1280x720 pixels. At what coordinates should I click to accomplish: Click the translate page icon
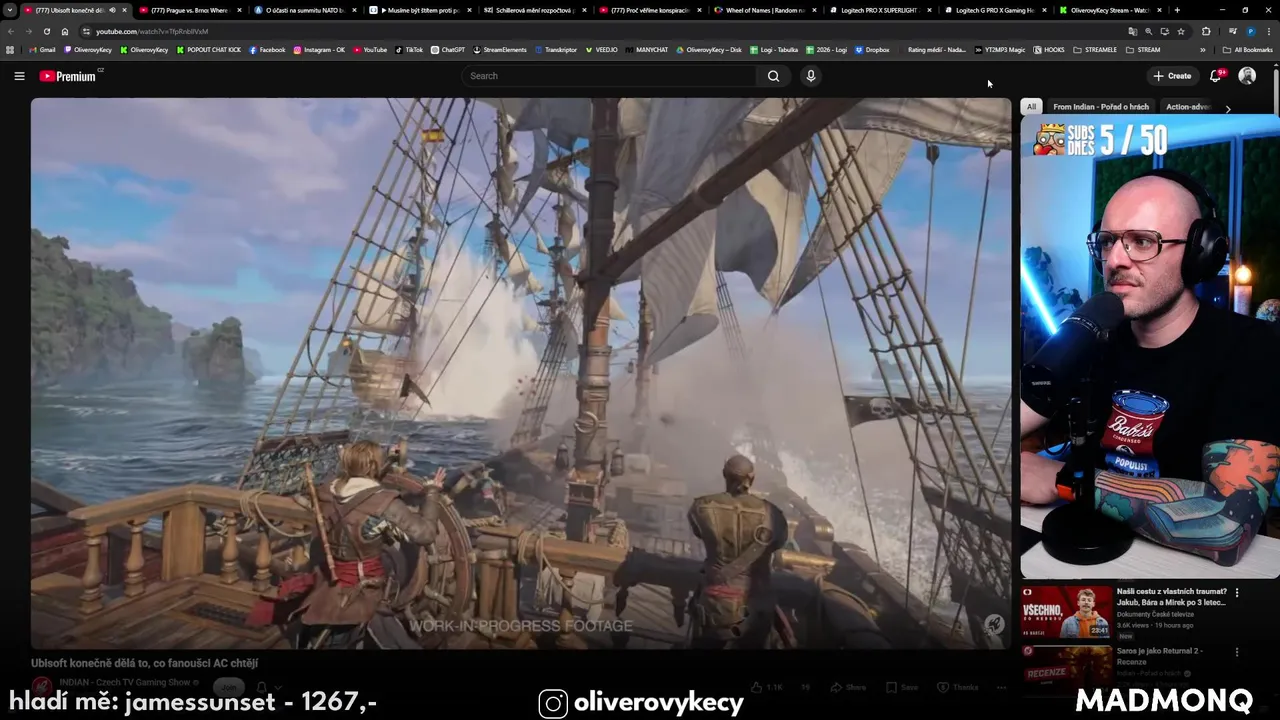click(1132, 31)
